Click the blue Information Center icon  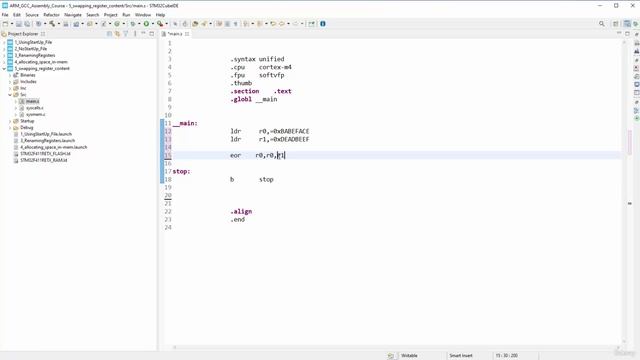pos(323,24)
